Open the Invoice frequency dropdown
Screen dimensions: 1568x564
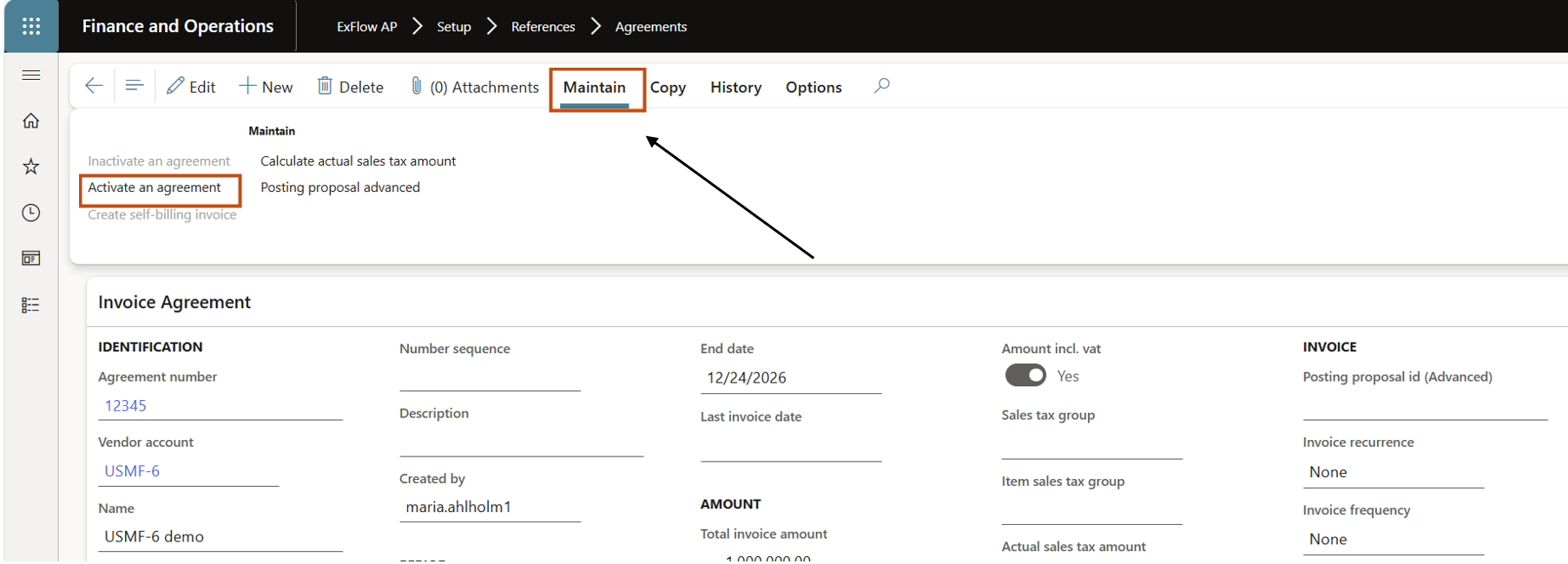[x=1392, y=539]
